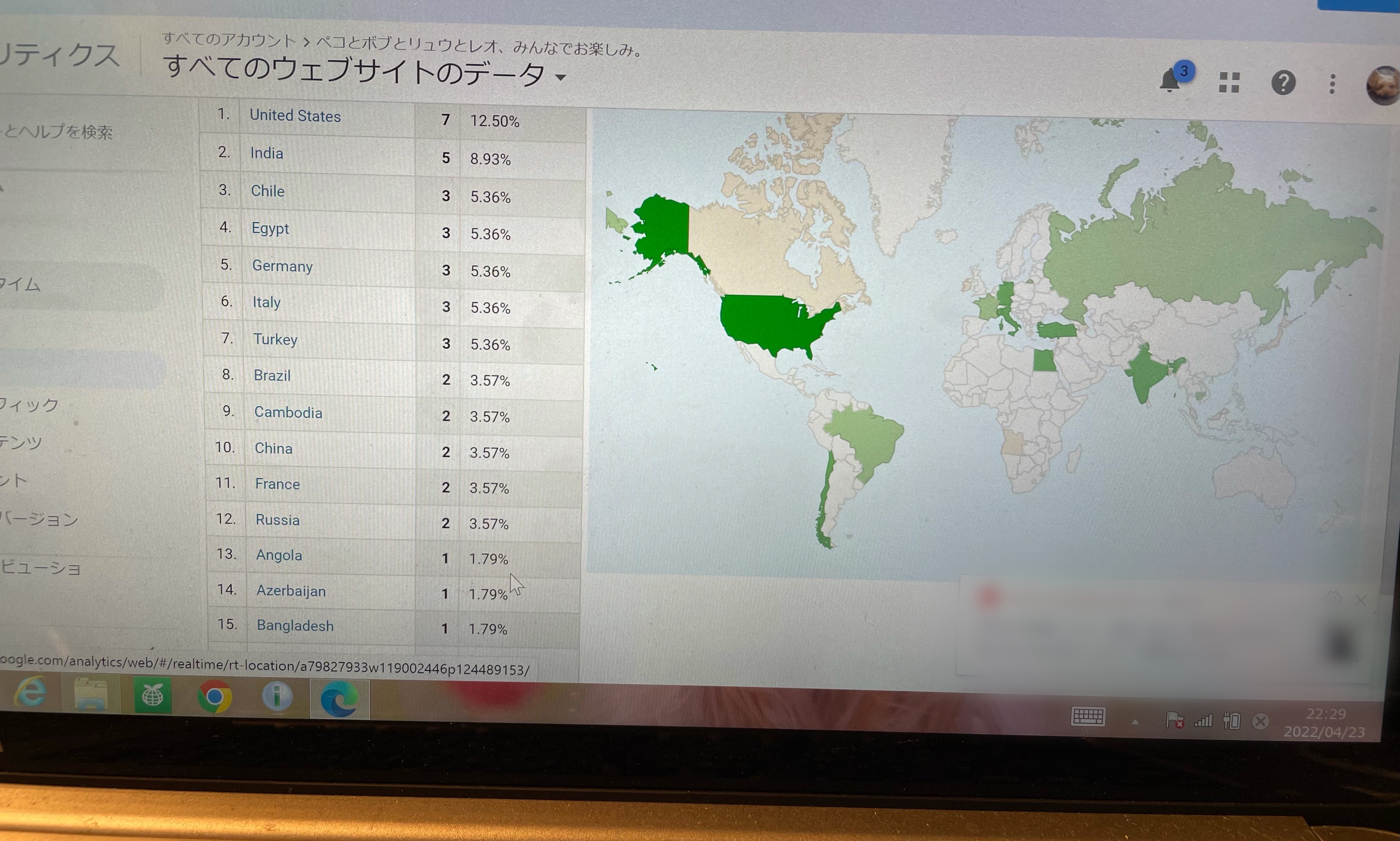Open the Google apps grid icon
This screenshot has height=841, width=1400.
click(x=1229, y=82)
